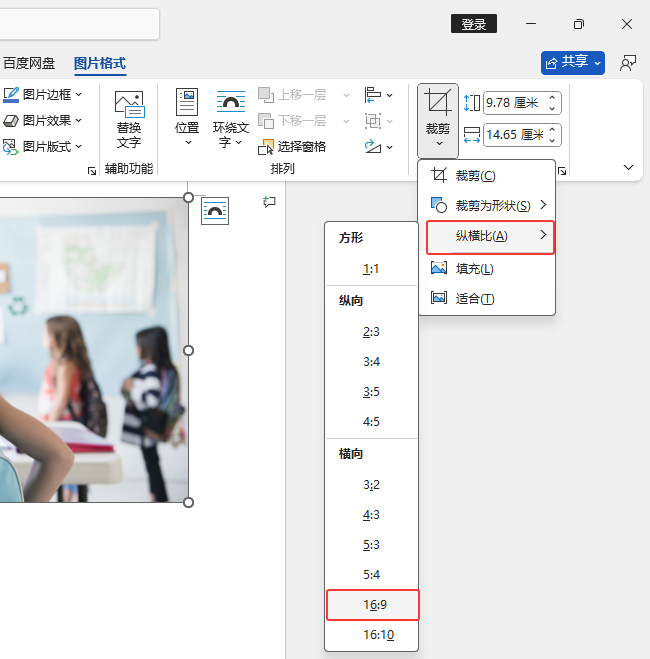Open 纵横比(A) submenu

pos(490,237)
